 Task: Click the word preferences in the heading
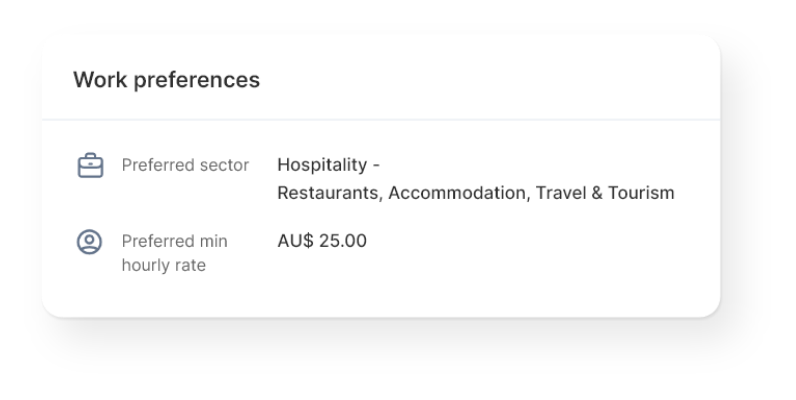pos(196,81)
